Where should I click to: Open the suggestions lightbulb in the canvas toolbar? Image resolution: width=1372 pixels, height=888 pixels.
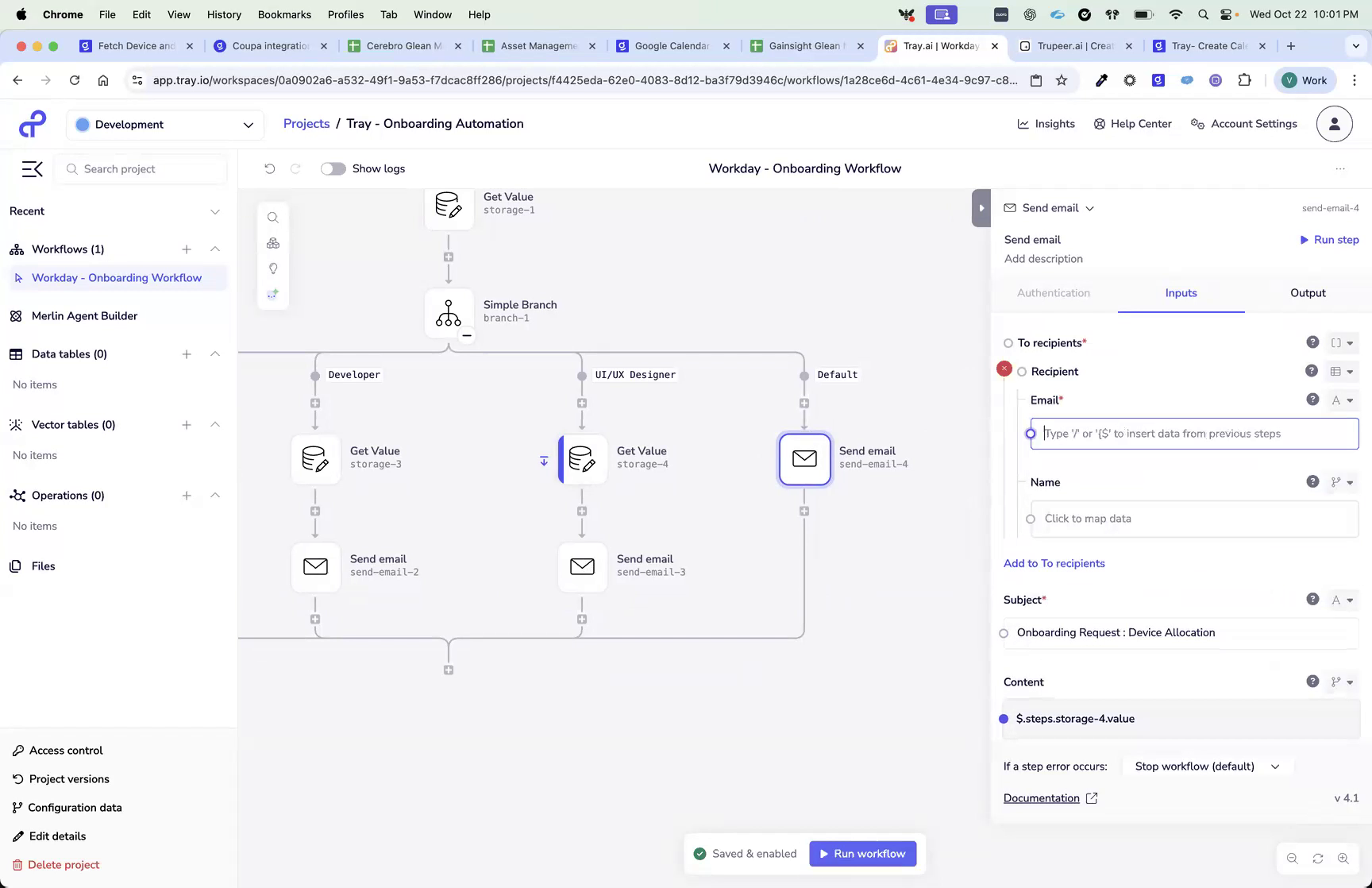point(273,268)
